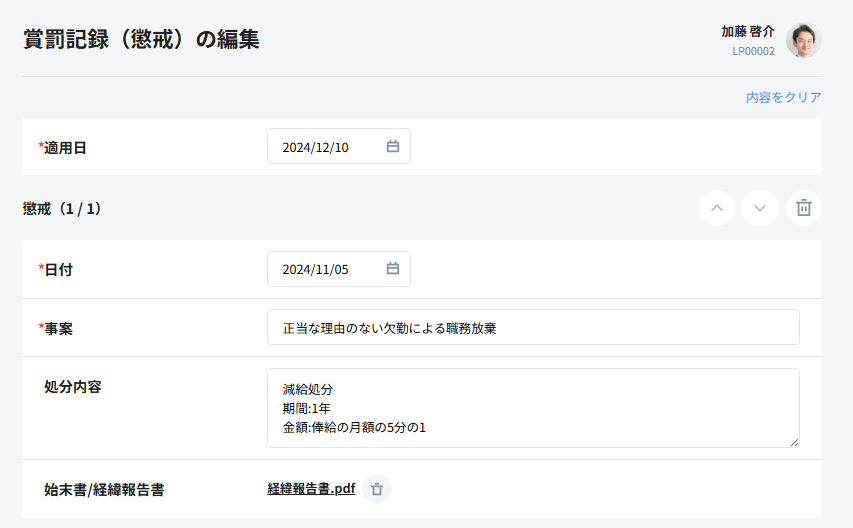Remove the attached 経緯報告書.pdf file
This screenshot has height=528, width=853.
click(x=377, y=489)
